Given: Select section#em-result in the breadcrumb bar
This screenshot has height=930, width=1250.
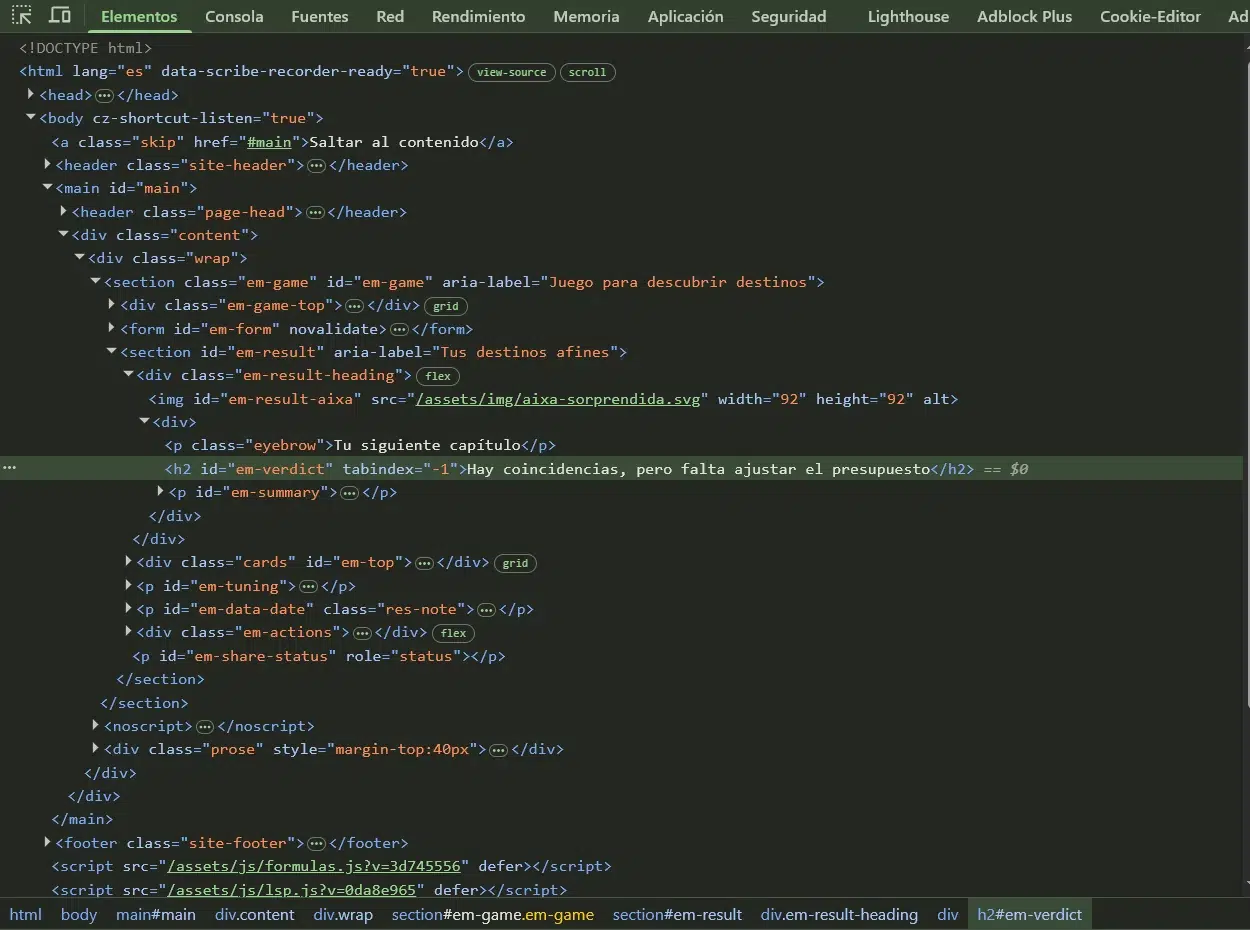Looking at the screenshot, I should point(677,914).
